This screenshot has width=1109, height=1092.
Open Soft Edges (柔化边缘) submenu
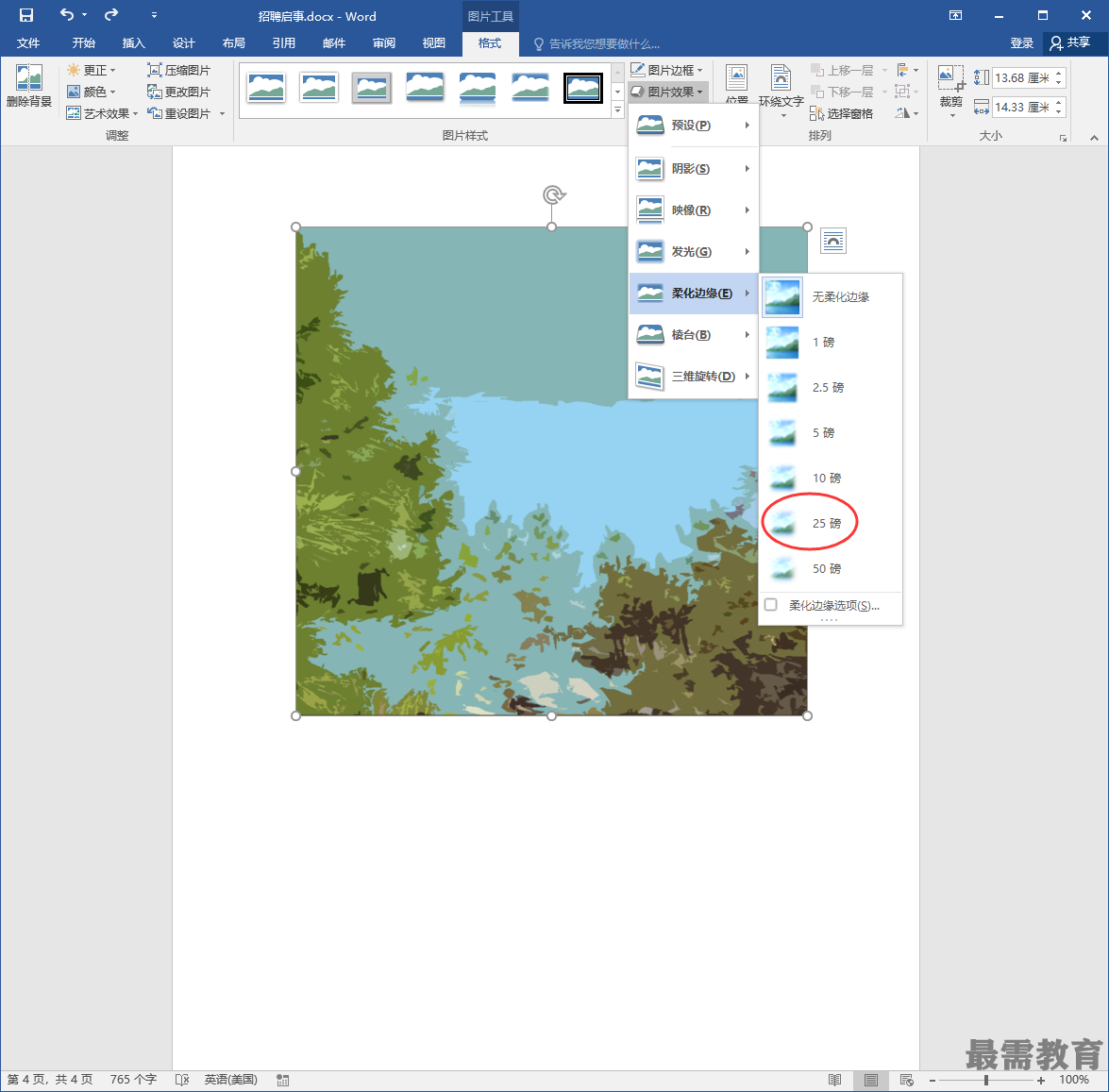tap(693, 294)
